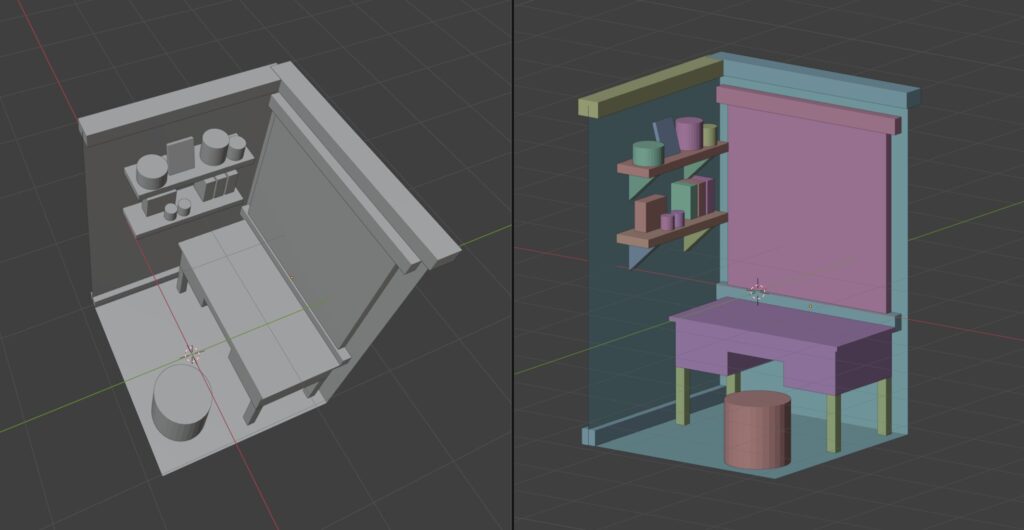Select the yellow front-left desk leg
This screenshot has height=530, width=1024.
(685, 396)
